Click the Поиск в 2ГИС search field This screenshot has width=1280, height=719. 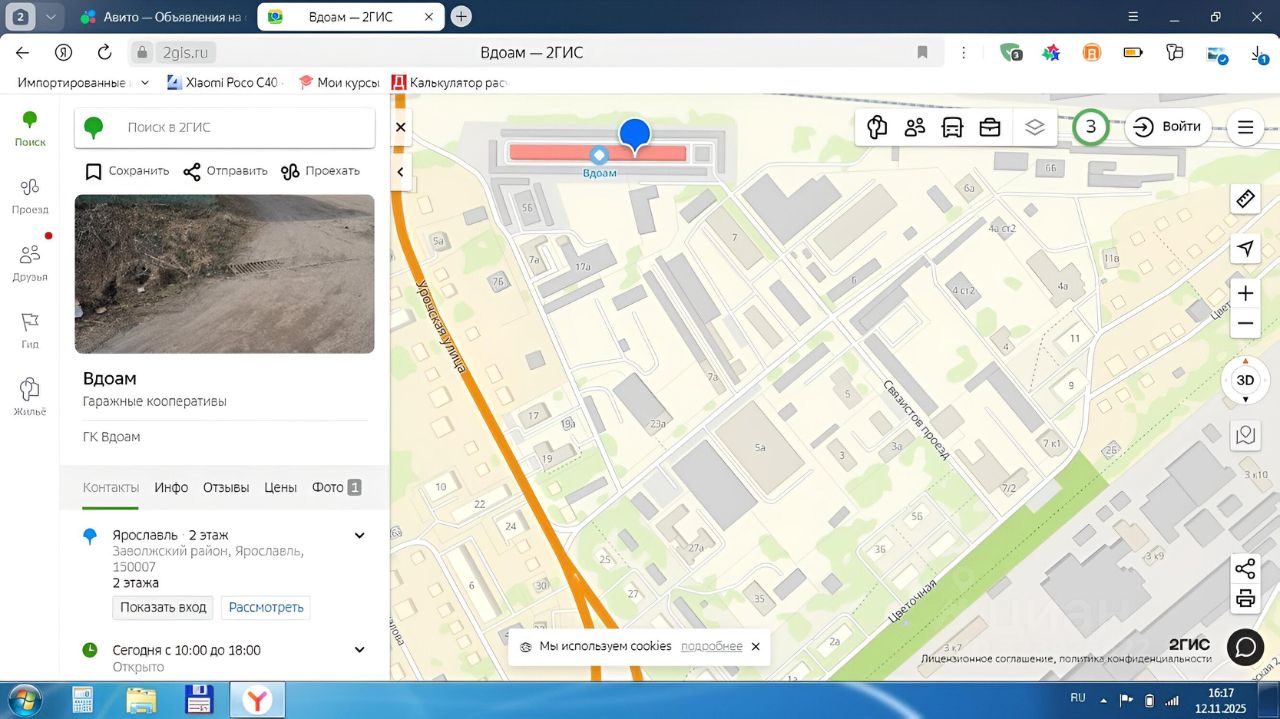point(240,128)
